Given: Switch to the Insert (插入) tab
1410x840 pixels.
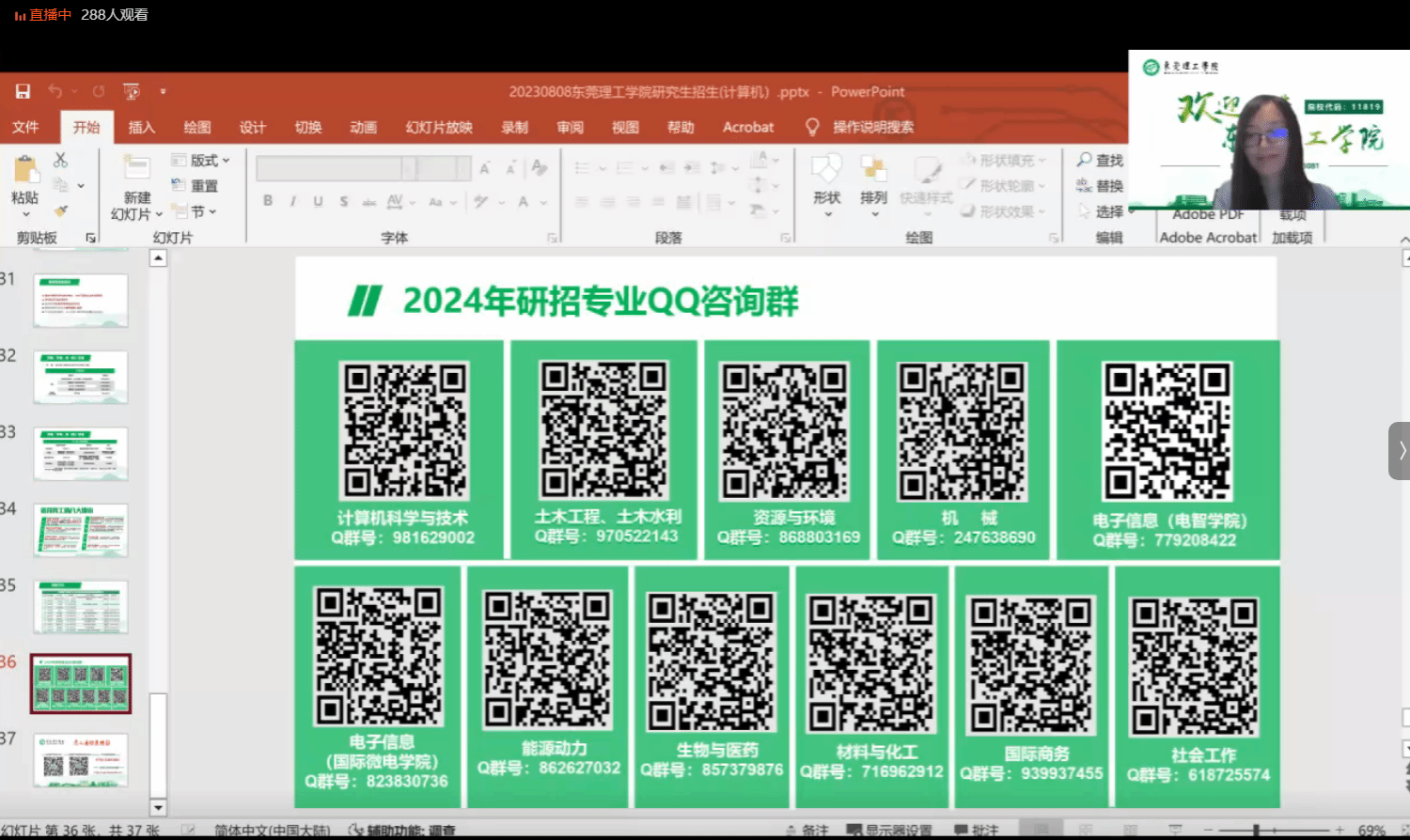Looking at the screenshot, I should click(141, 127).
